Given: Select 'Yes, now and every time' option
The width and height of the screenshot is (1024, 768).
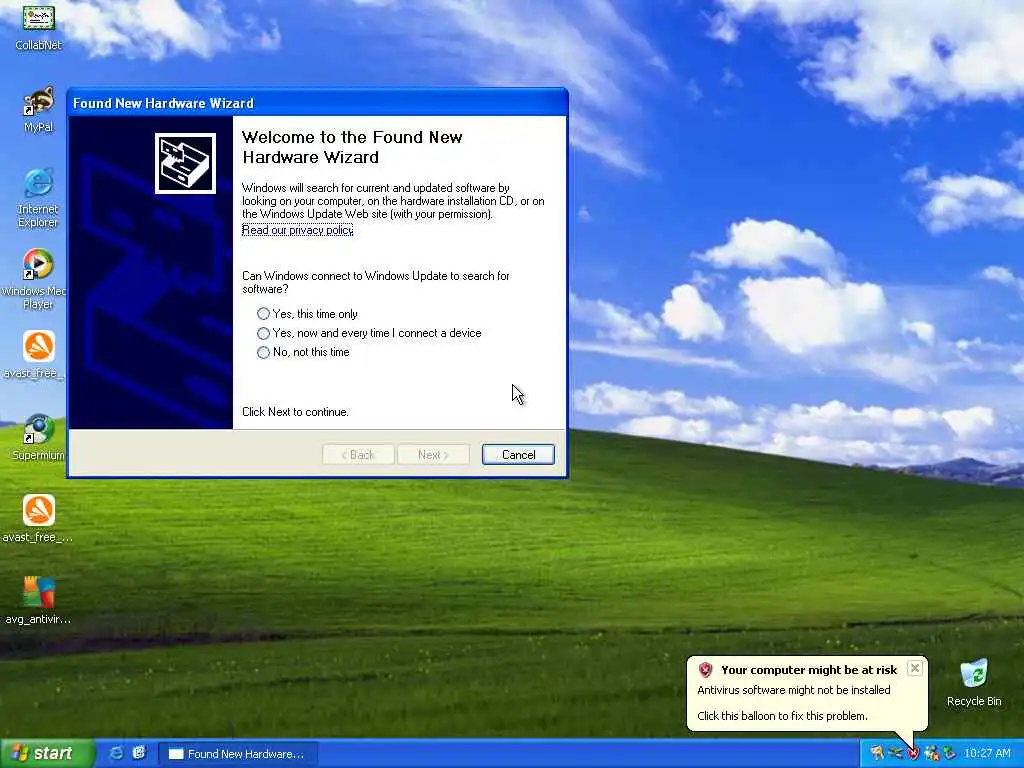Looking at the screenshot, I should (x=369, y=333).
